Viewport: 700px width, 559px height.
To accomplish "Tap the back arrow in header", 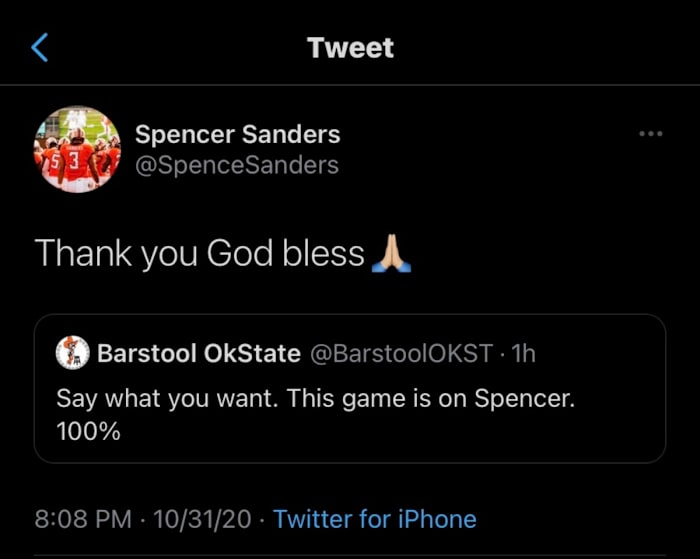I will click(40, 47).
